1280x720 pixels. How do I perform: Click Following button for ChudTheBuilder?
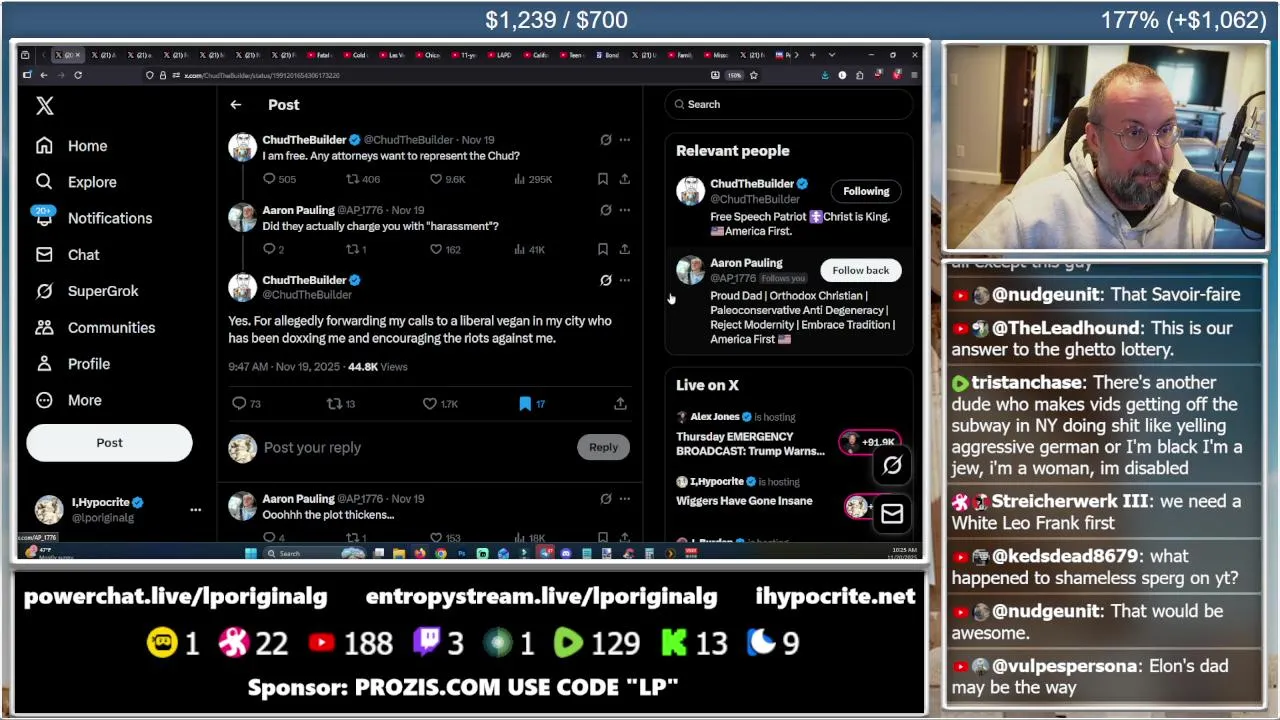click(x=866, y=191)
